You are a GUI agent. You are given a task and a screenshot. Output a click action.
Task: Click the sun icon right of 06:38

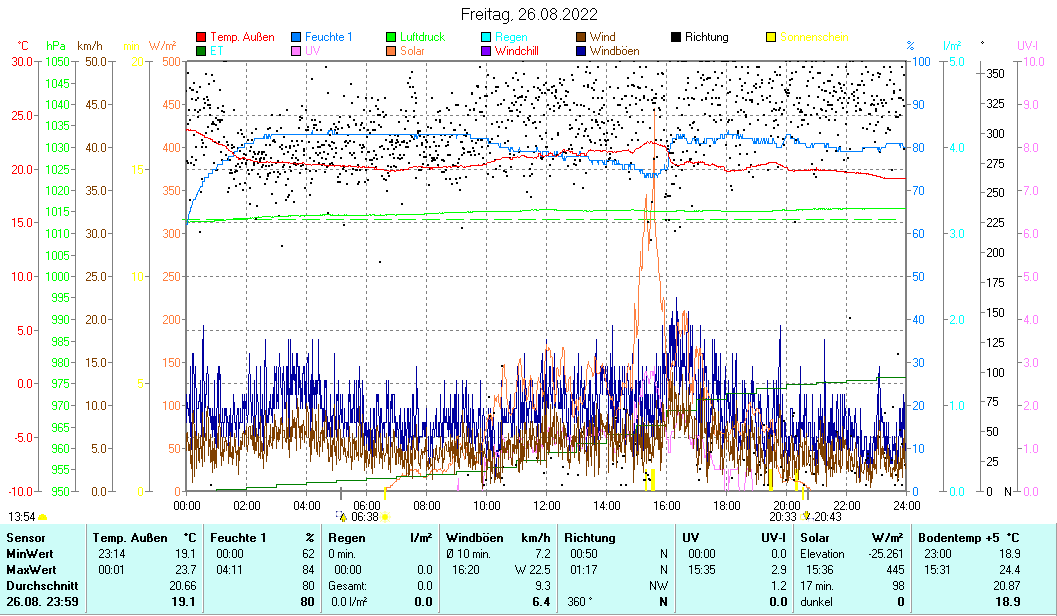(384, 517)
